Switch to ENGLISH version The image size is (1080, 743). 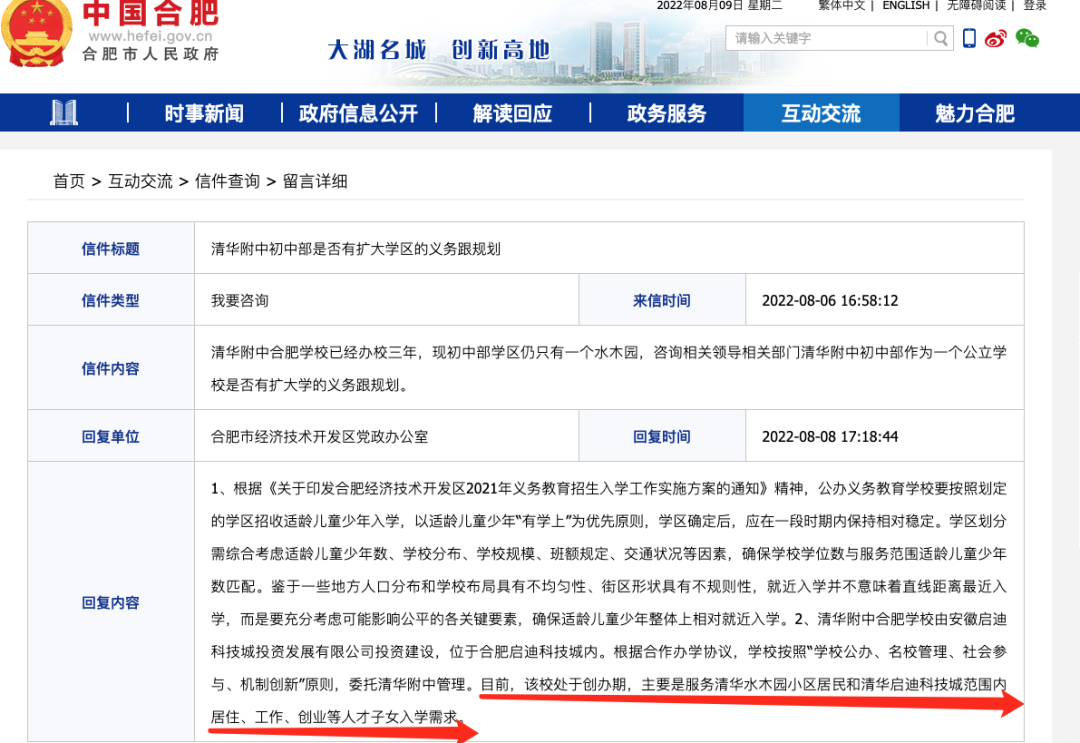point(906,6)
